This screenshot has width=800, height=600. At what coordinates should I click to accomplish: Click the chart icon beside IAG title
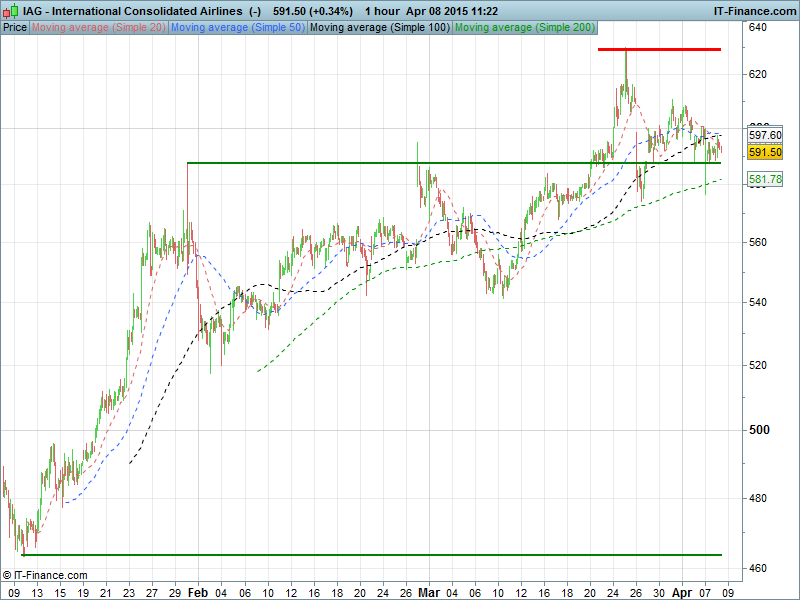tap(10, 11)
